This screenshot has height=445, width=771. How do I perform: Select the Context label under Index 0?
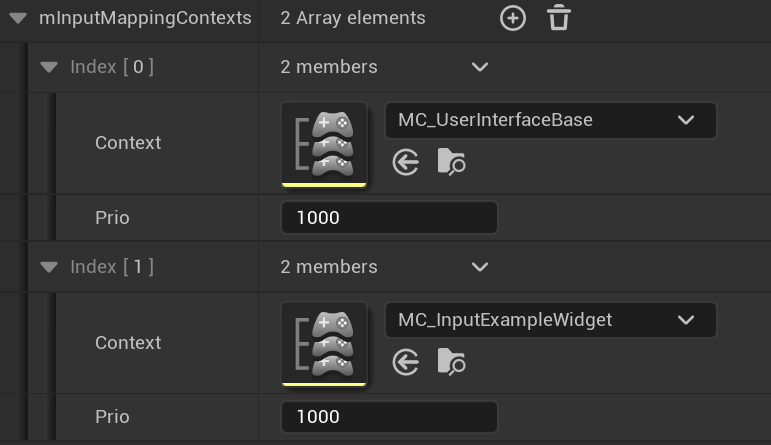tap(128, 143)
